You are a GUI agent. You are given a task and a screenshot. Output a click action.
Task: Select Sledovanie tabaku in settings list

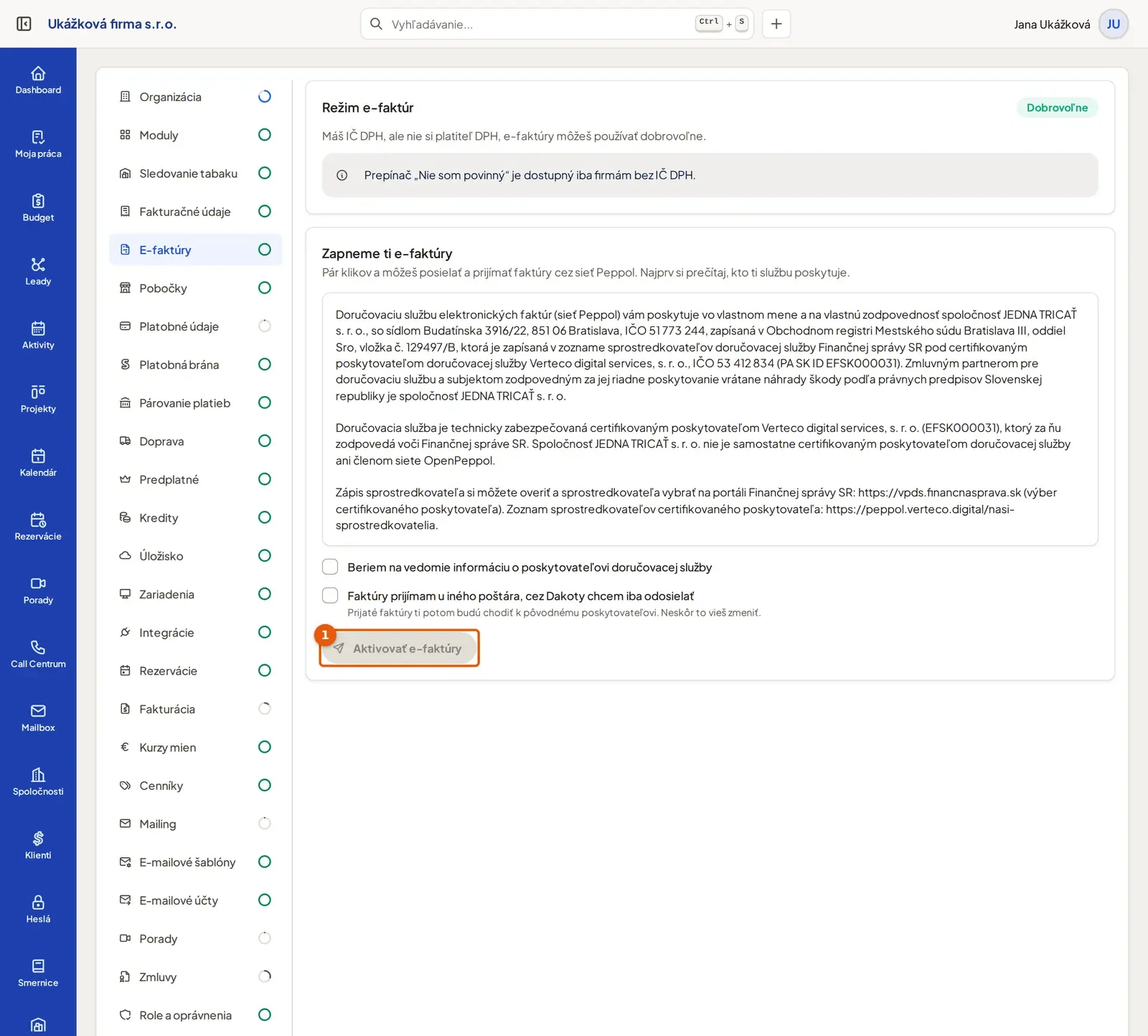click(195, 173)
